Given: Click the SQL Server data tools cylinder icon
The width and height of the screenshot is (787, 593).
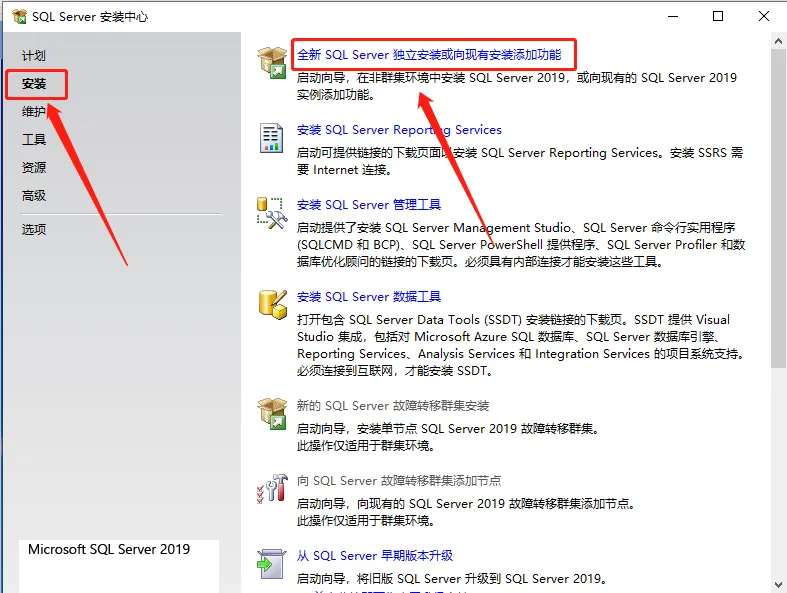Looking at the screenshot, I should pos(273,304).
